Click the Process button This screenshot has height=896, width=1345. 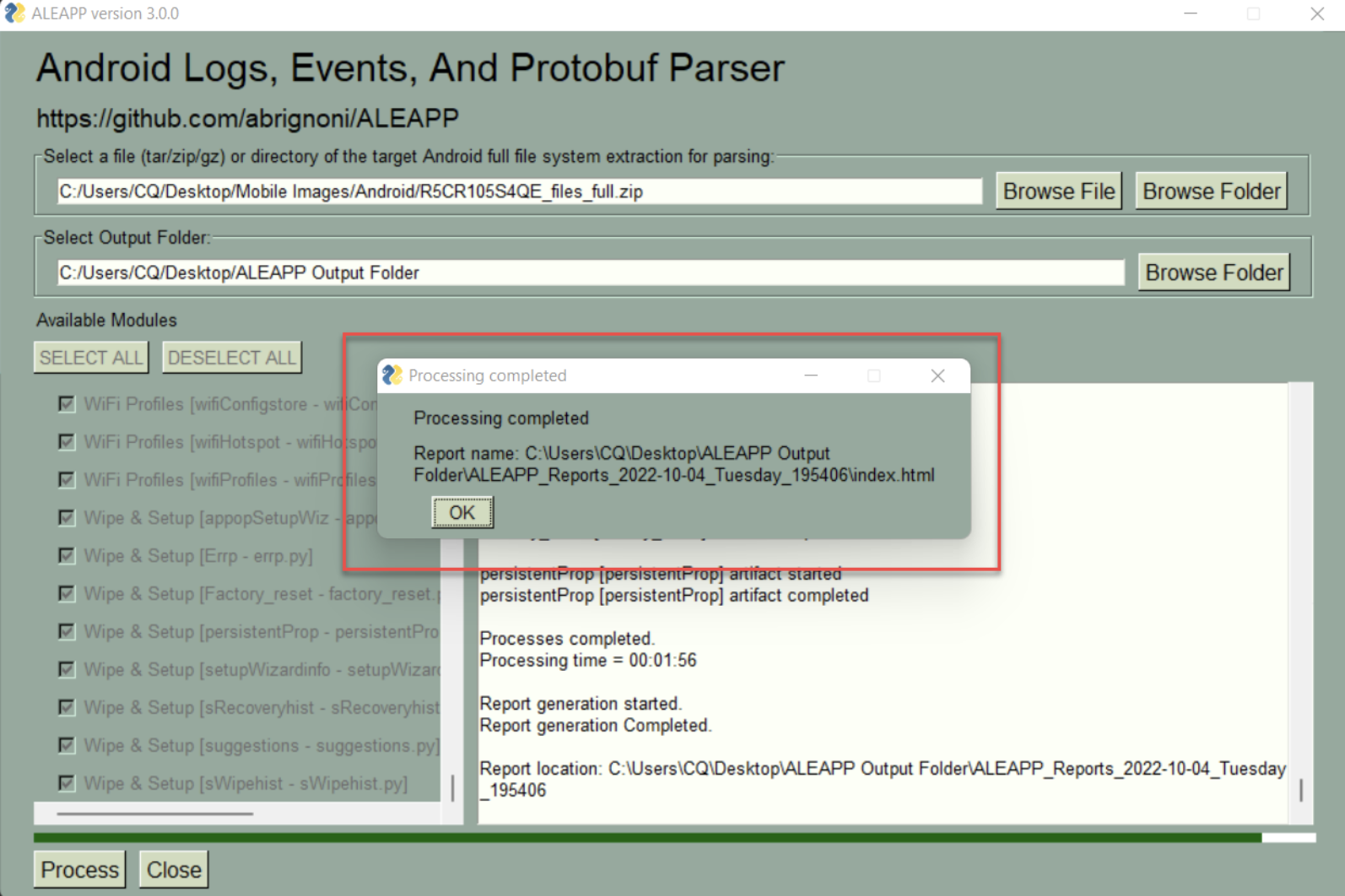[80, 870]
